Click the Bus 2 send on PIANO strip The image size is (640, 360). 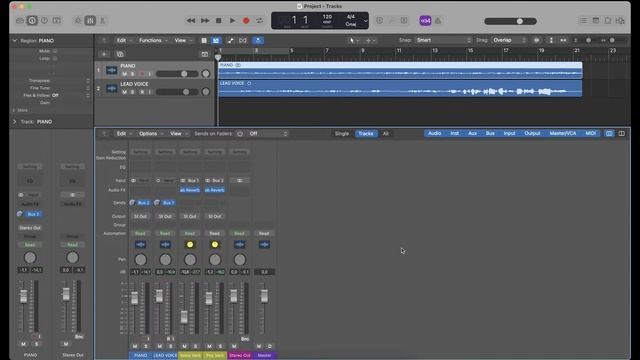coord(143,202)
